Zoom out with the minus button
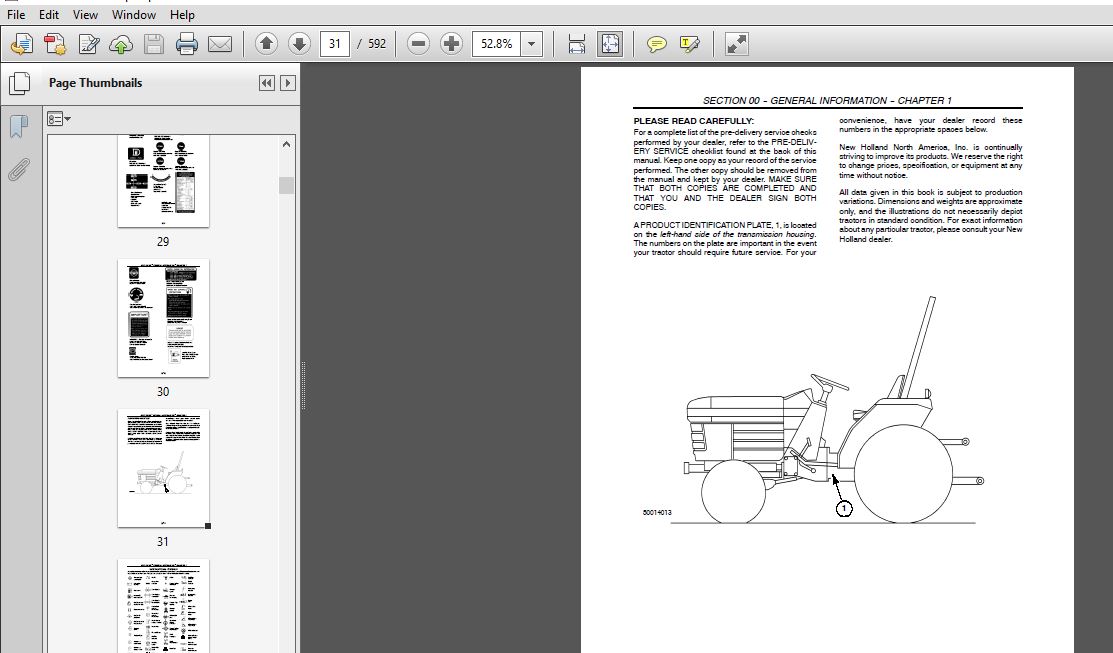This screenshot has height=653, width=1113. [x=419, y=44]
